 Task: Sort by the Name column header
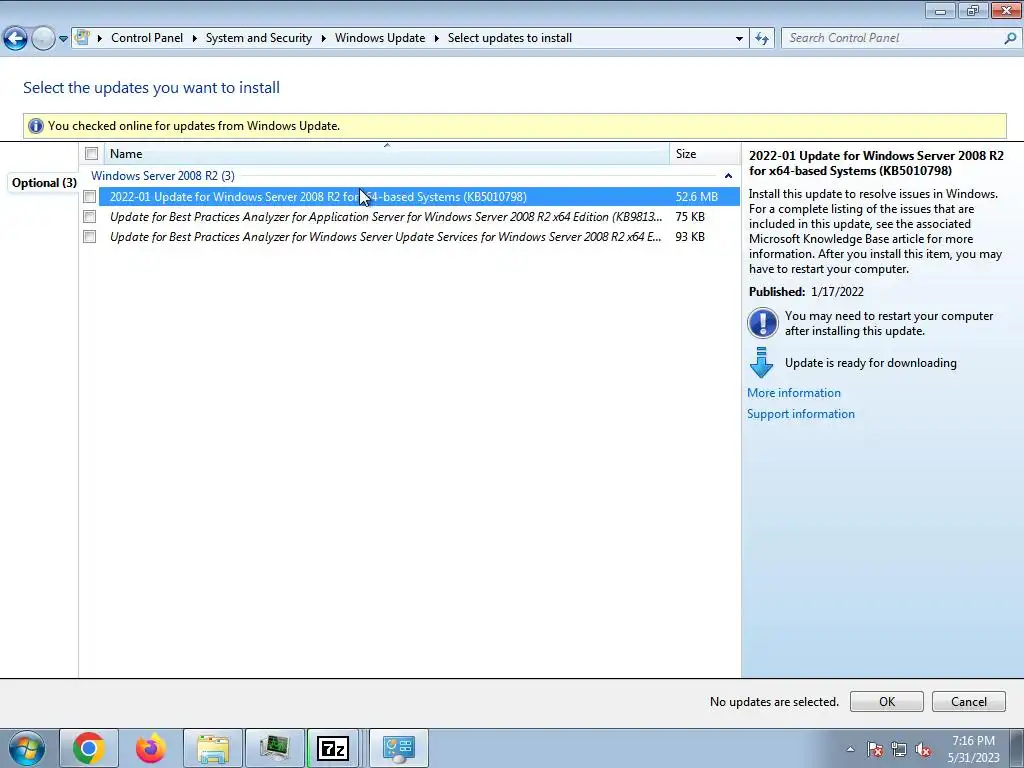coord(387,154)
